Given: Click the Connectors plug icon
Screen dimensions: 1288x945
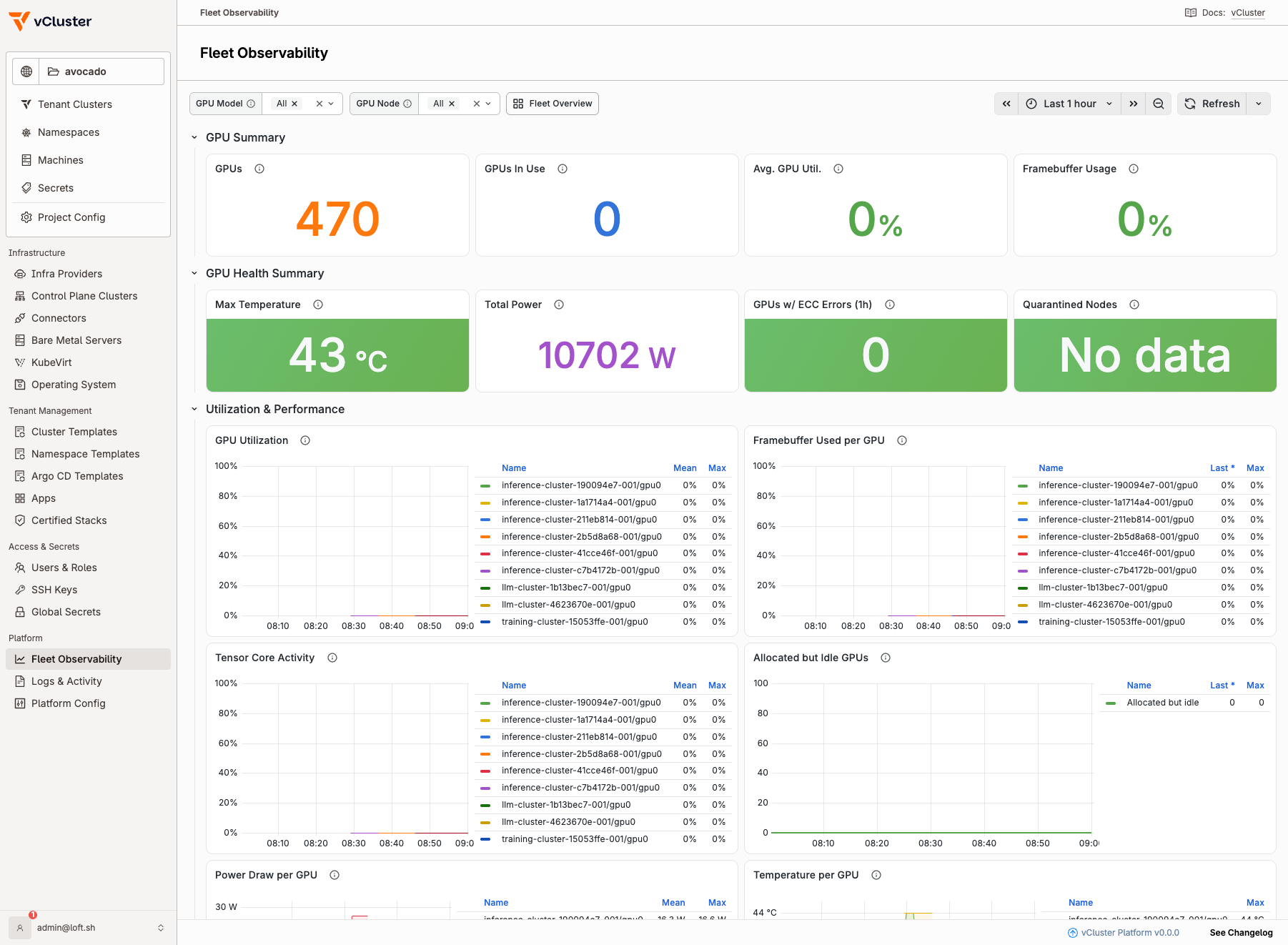Looking at the screenshot, I should [20, 318].
